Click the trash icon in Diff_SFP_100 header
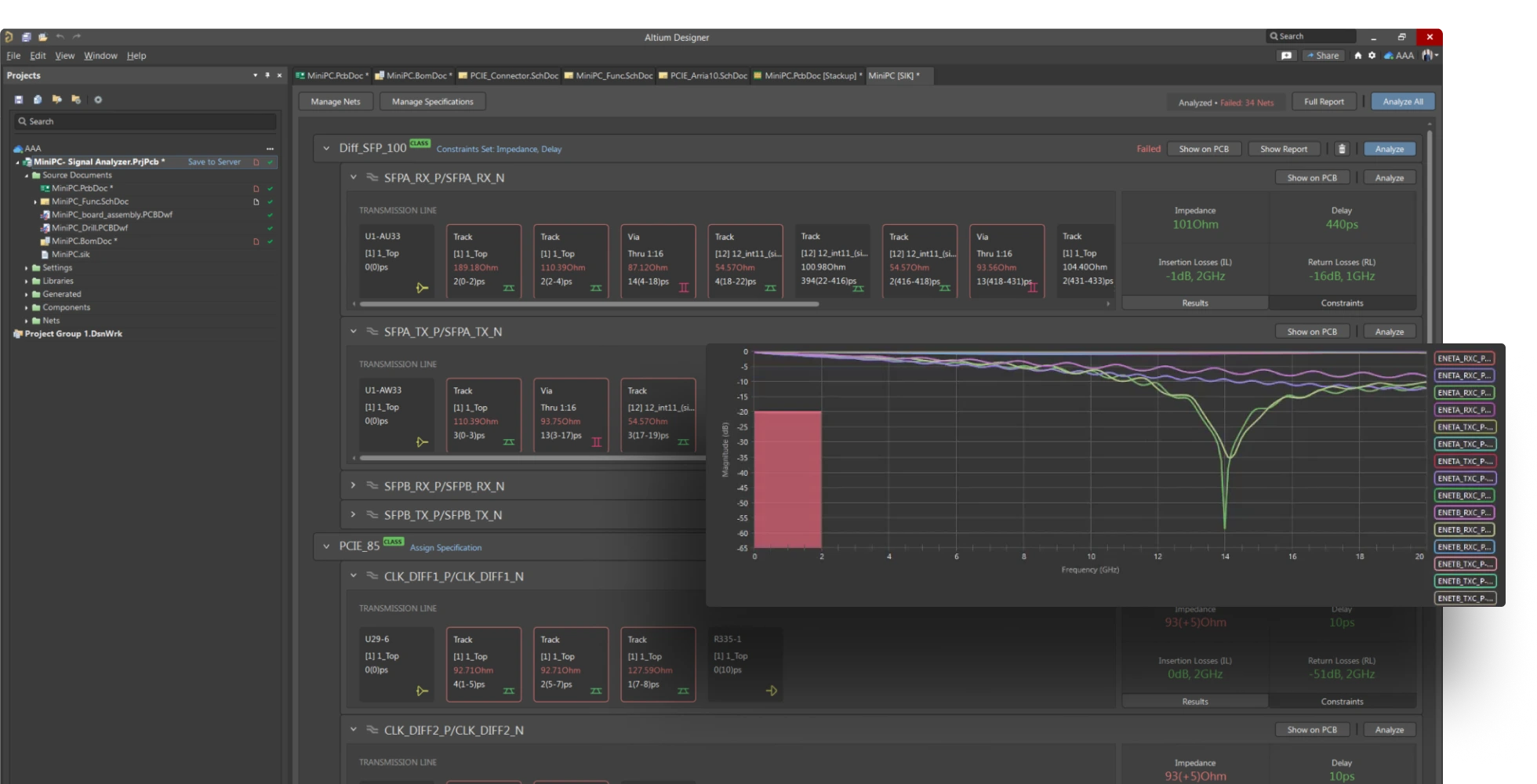 click(x=1342, y=149)
